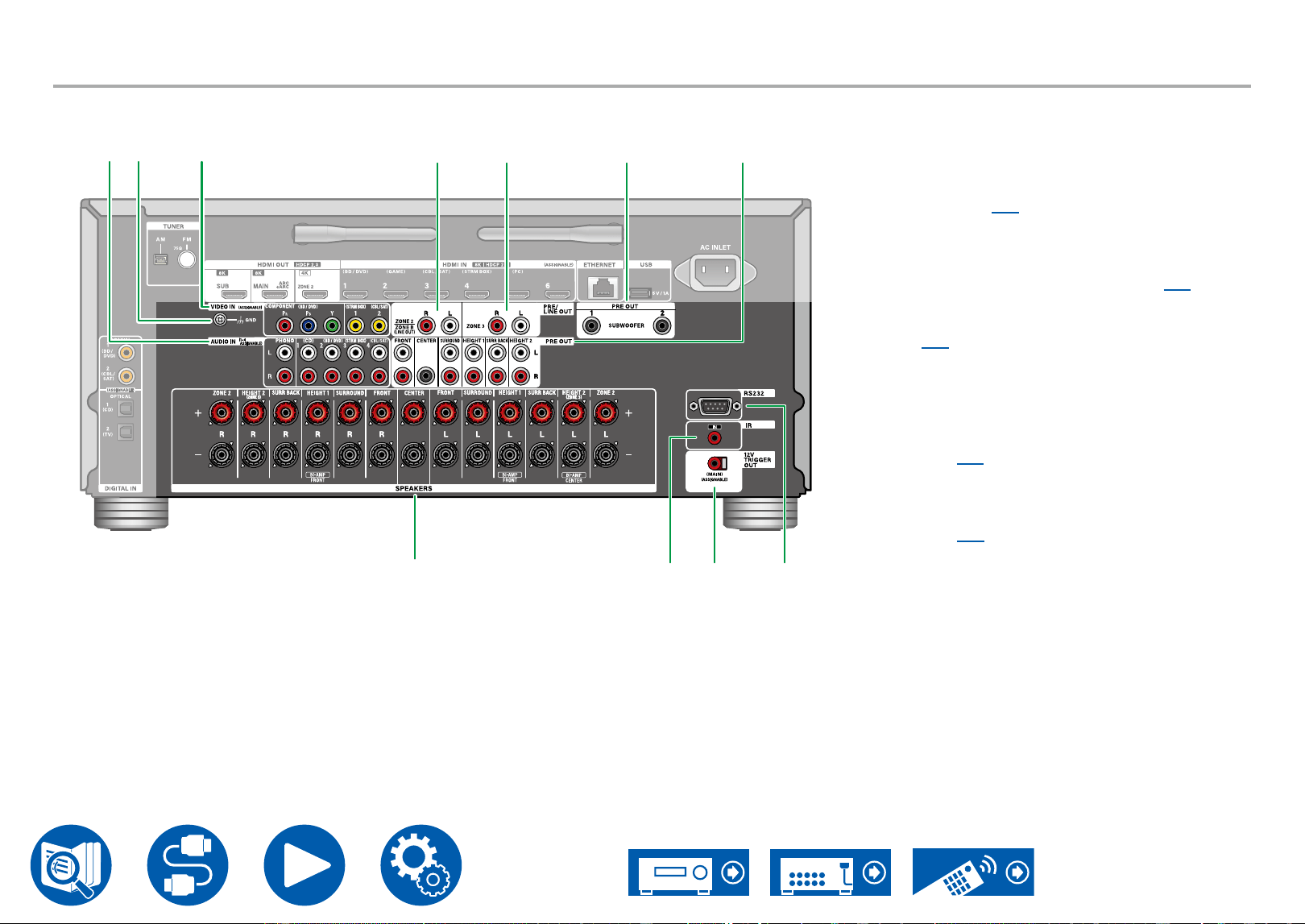The width and height of the screenshot is (1305, 924).
Task: Click the 12V TRIGGER OUT label
Action: (757, 459)
